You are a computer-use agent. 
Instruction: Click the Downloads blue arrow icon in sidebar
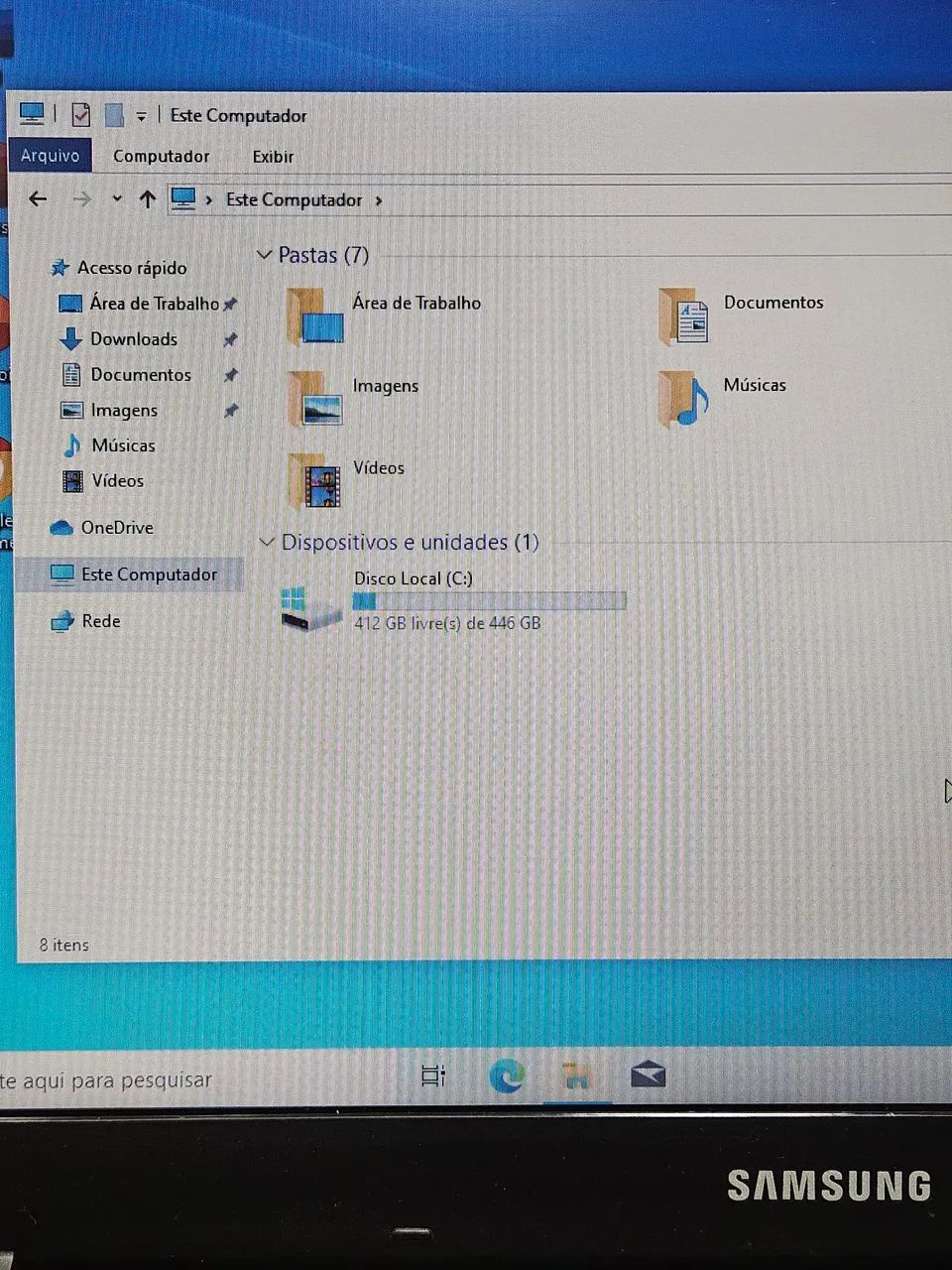[x=70, y=339]
